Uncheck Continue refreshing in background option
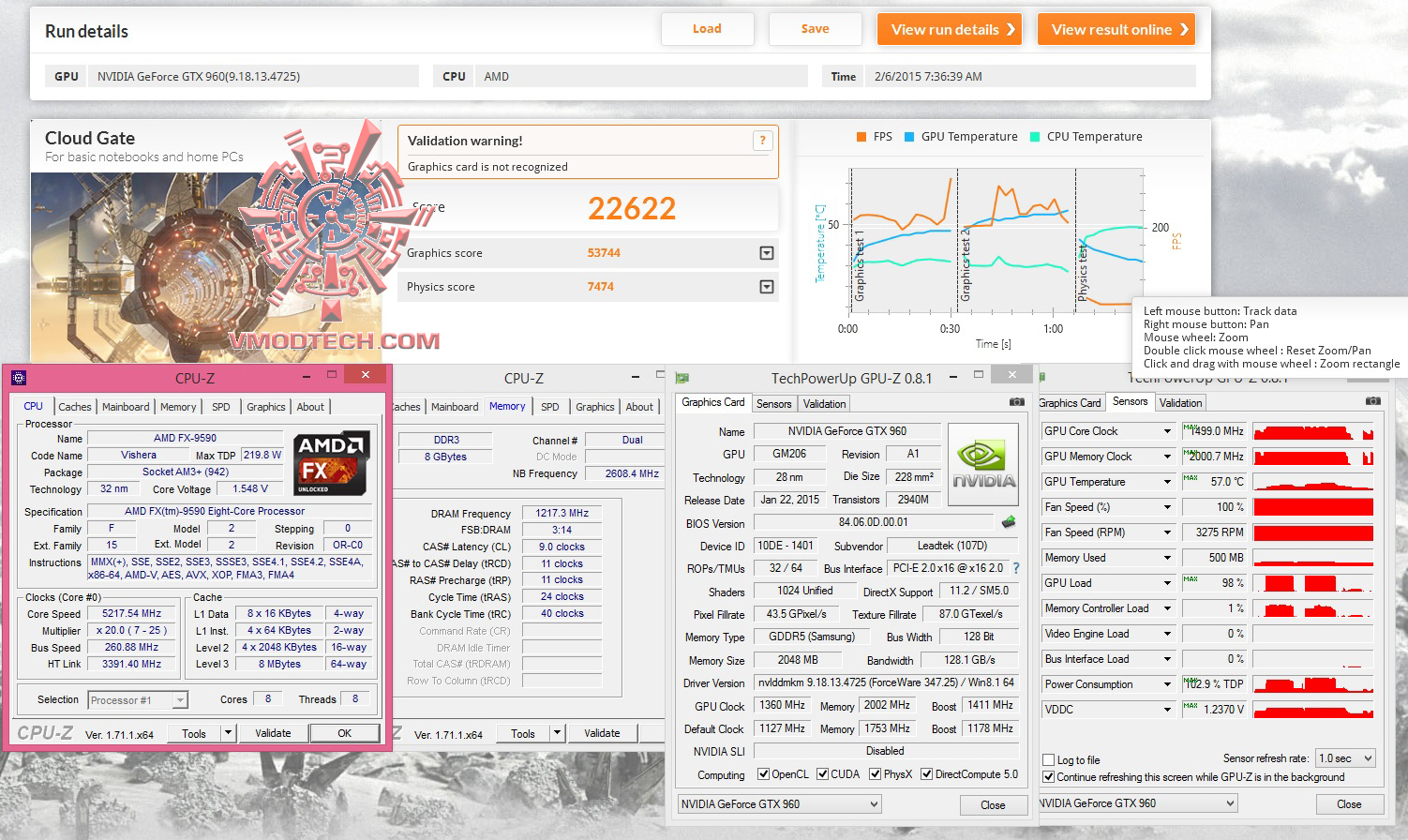This screenshot has width=1408, height=840. [1048, 777]
